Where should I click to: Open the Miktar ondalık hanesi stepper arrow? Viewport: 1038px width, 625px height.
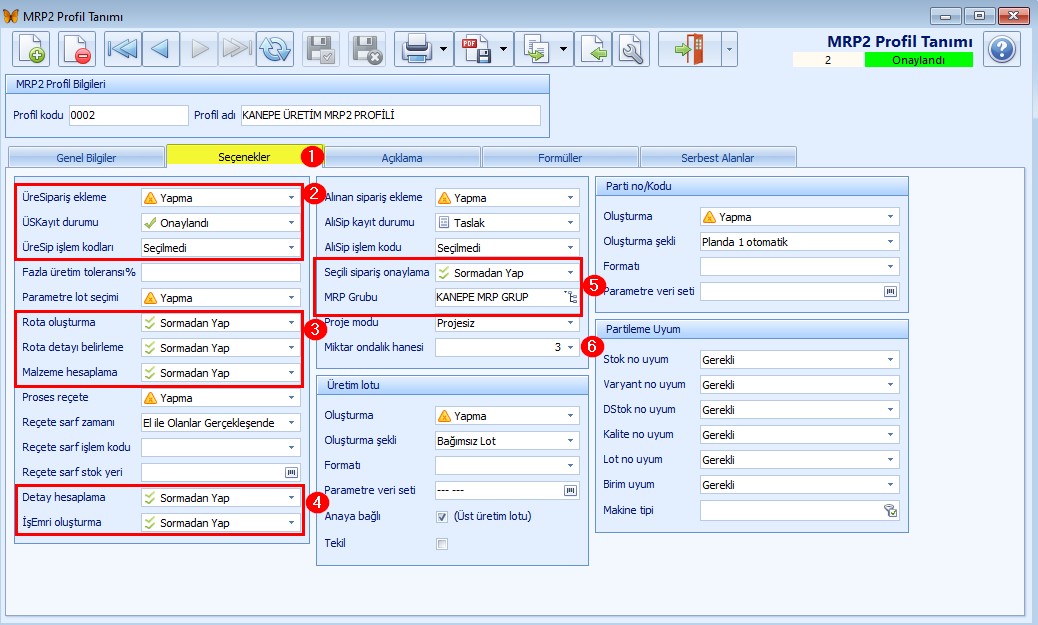(x=570, y=347)
